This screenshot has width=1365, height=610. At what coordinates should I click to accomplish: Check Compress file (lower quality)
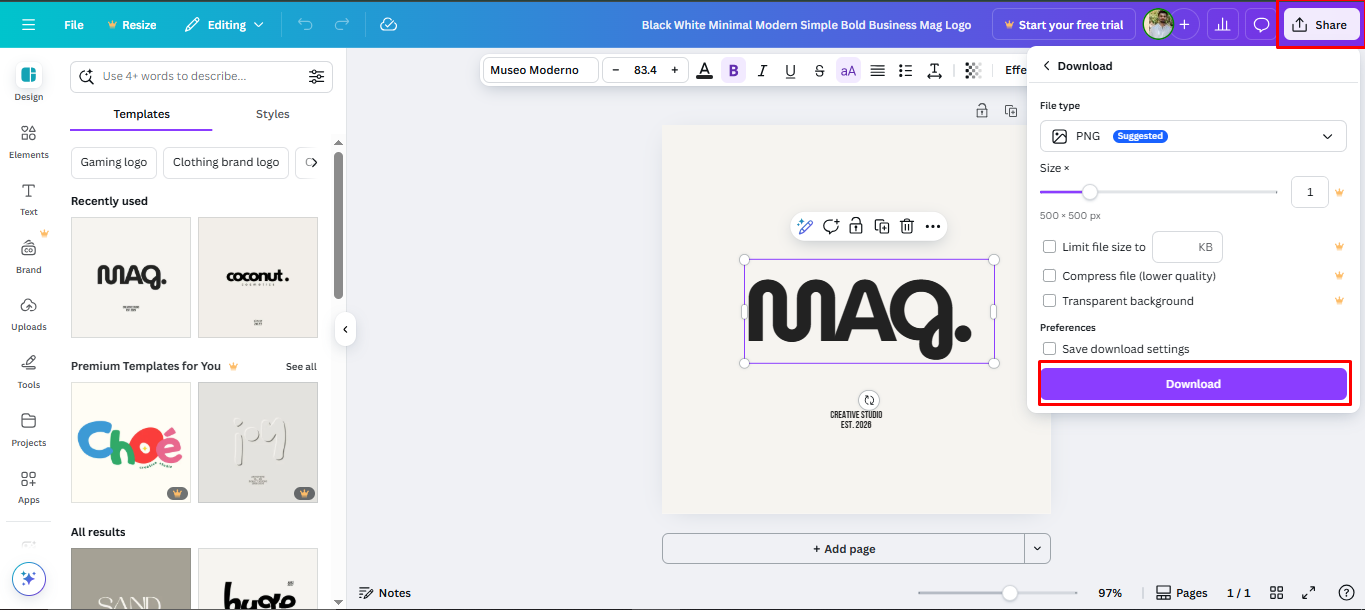point(1049,275)
